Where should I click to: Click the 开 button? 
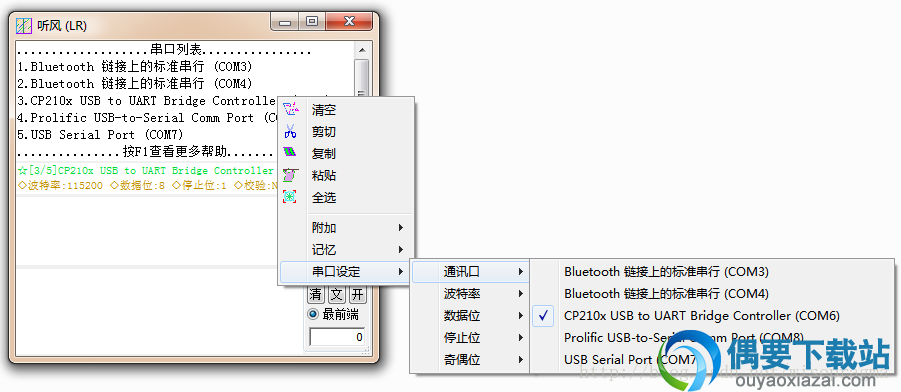[357, 295]
